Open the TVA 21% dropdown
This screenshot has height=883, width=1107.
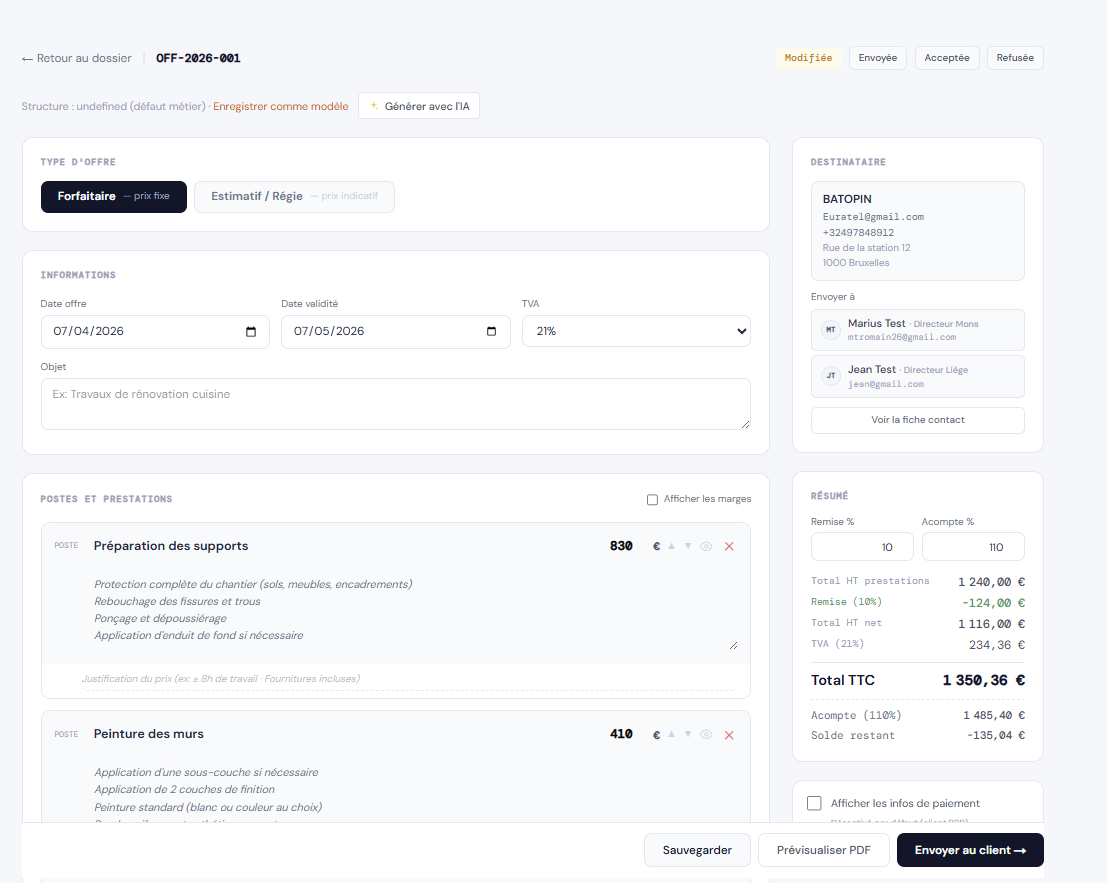pyautogui.click(x=636, y=331)
